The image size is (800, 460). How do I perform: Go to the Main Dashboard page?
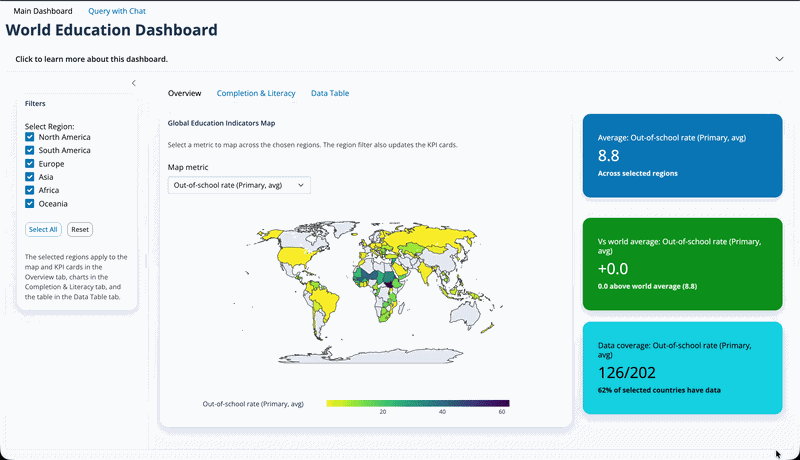(x=43, y=10)
